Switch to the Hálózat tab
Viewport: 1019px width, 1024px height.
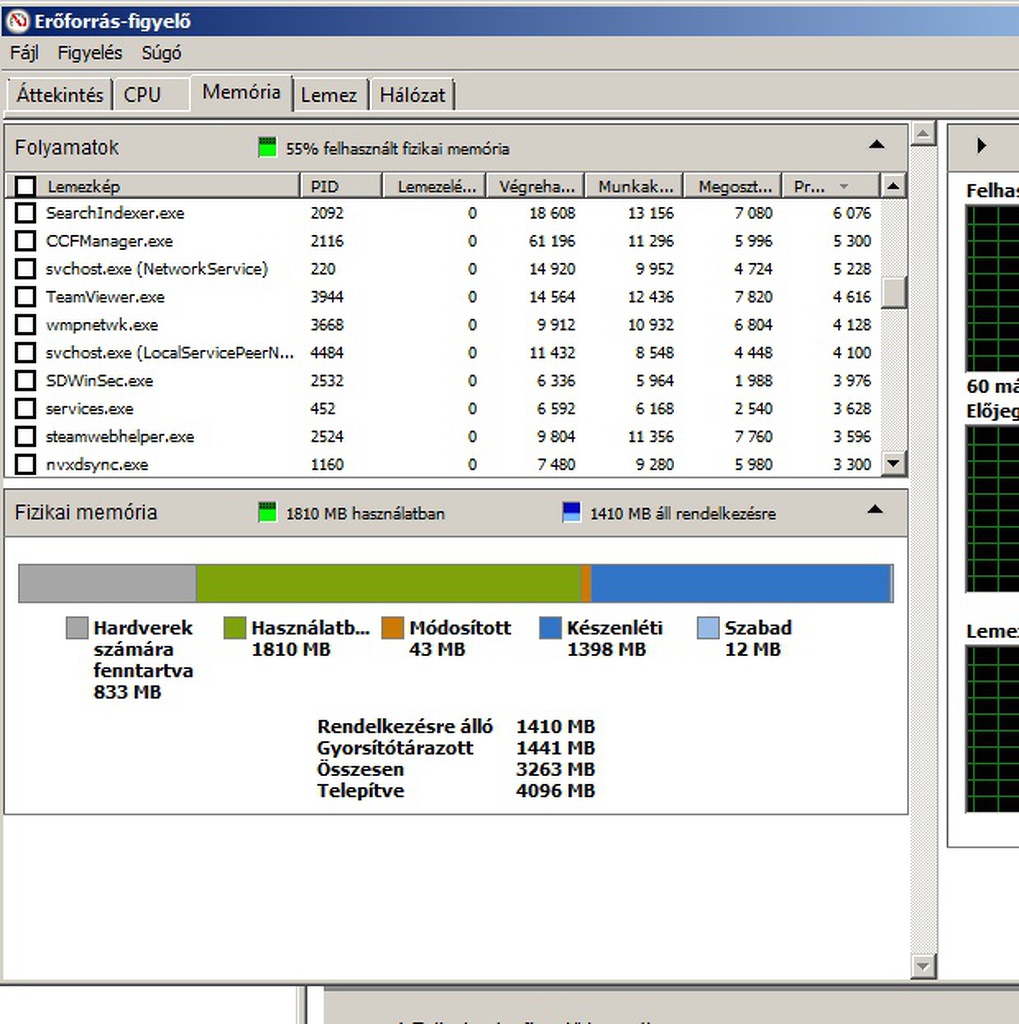tap(412, 95)
